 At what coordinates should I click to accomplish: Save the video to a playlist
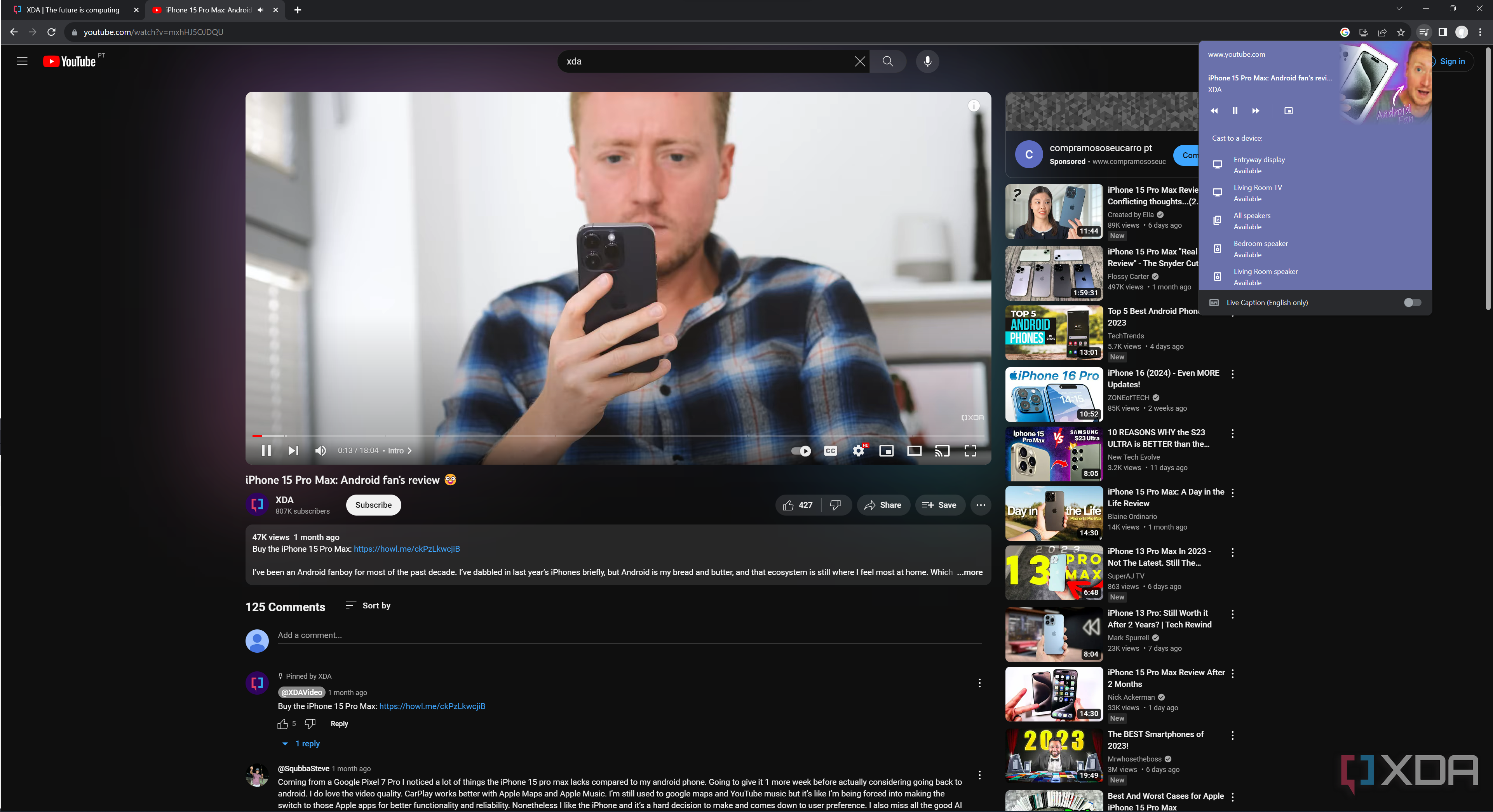coord(939,505)
